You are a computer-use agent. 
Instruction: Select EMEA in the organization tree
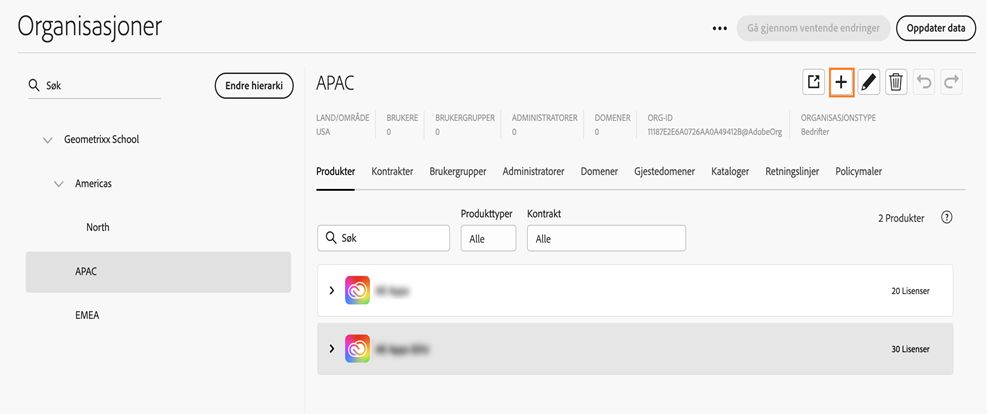point(87,315)
